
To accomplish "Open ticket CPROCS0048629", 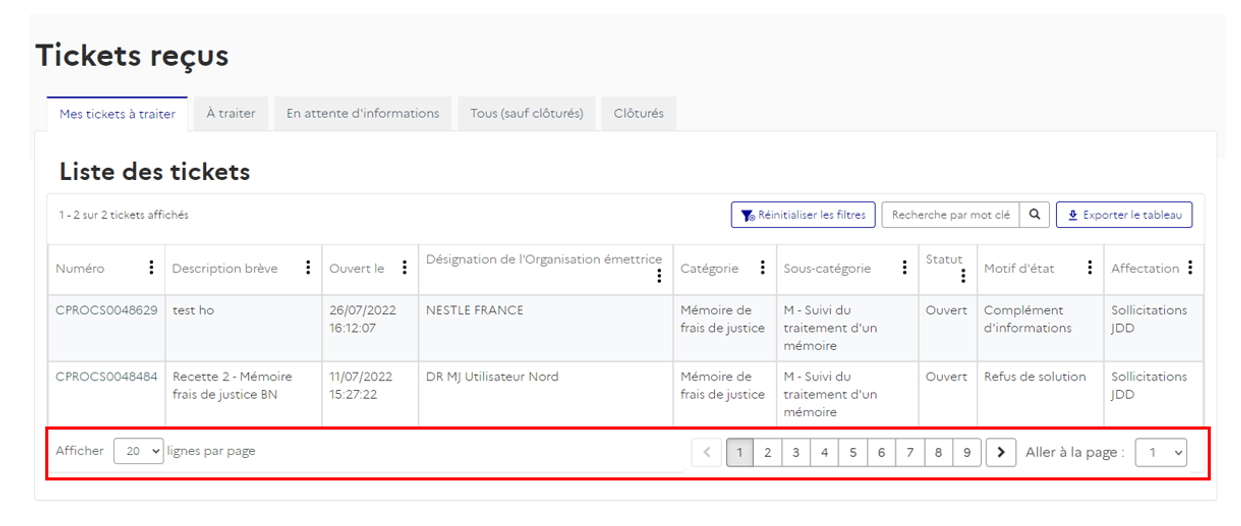I will [x=106, y=310].
